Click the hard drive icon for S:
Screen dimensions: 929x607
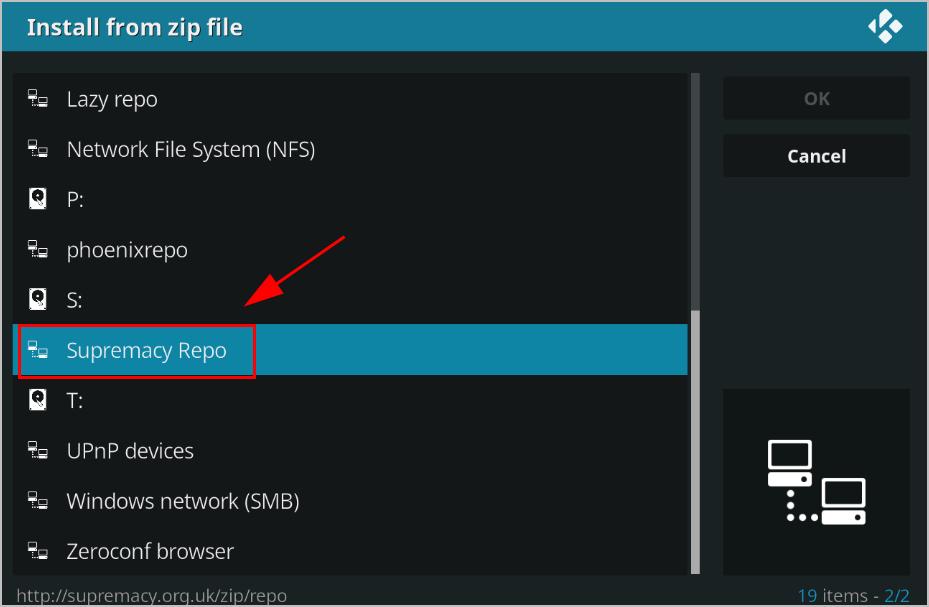38,299
